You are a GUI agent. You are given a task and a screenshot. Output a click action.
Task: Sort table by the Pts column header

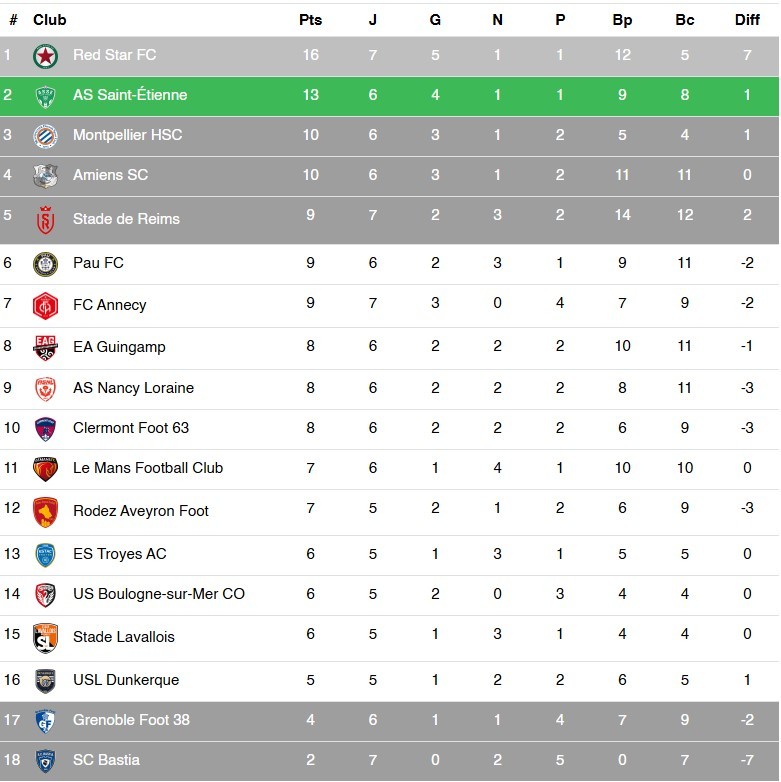[310, 20]
